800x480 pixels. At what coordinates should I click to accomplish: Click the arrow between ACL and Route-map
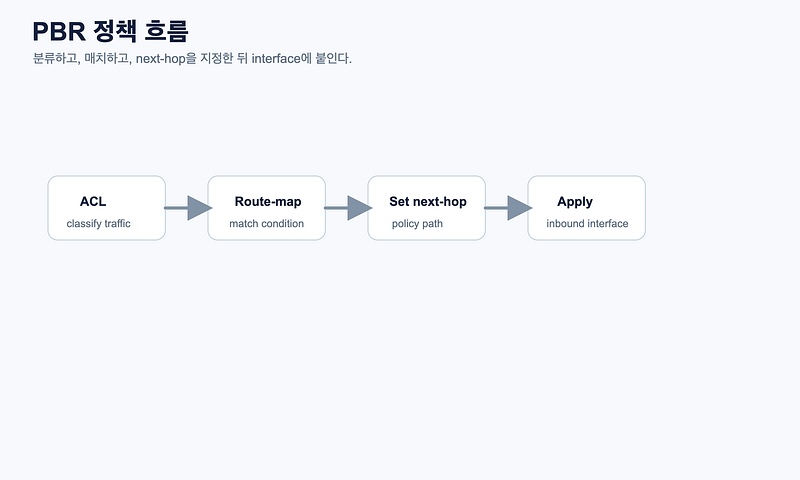188,208
